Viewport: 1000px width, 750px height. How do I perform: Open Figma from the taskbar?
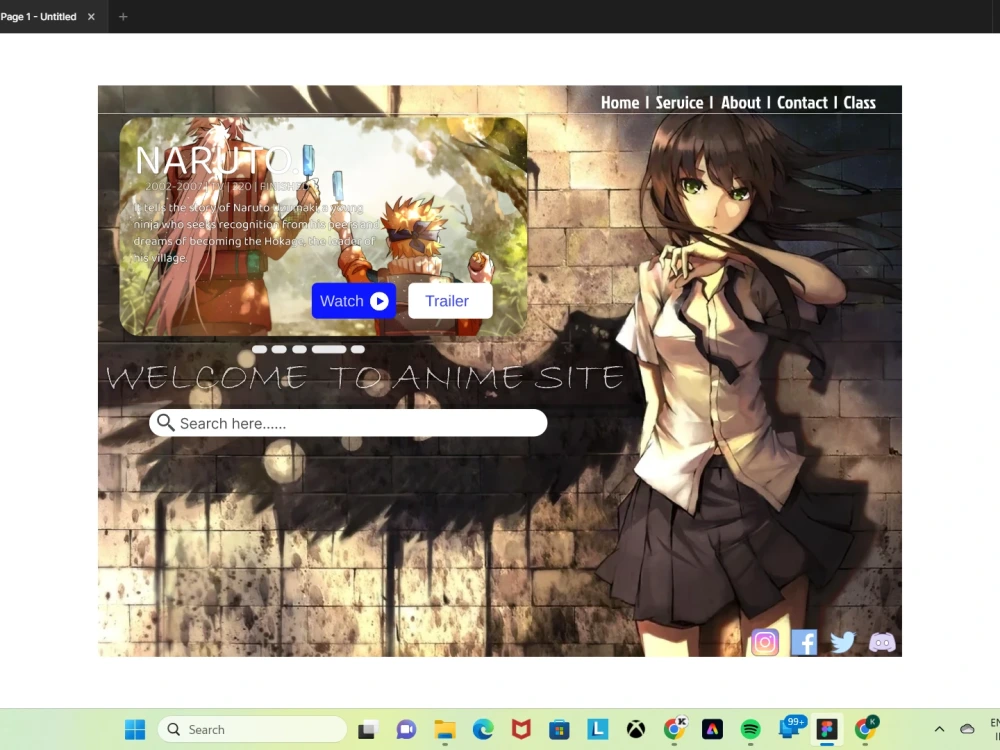[x=827, y=729]
